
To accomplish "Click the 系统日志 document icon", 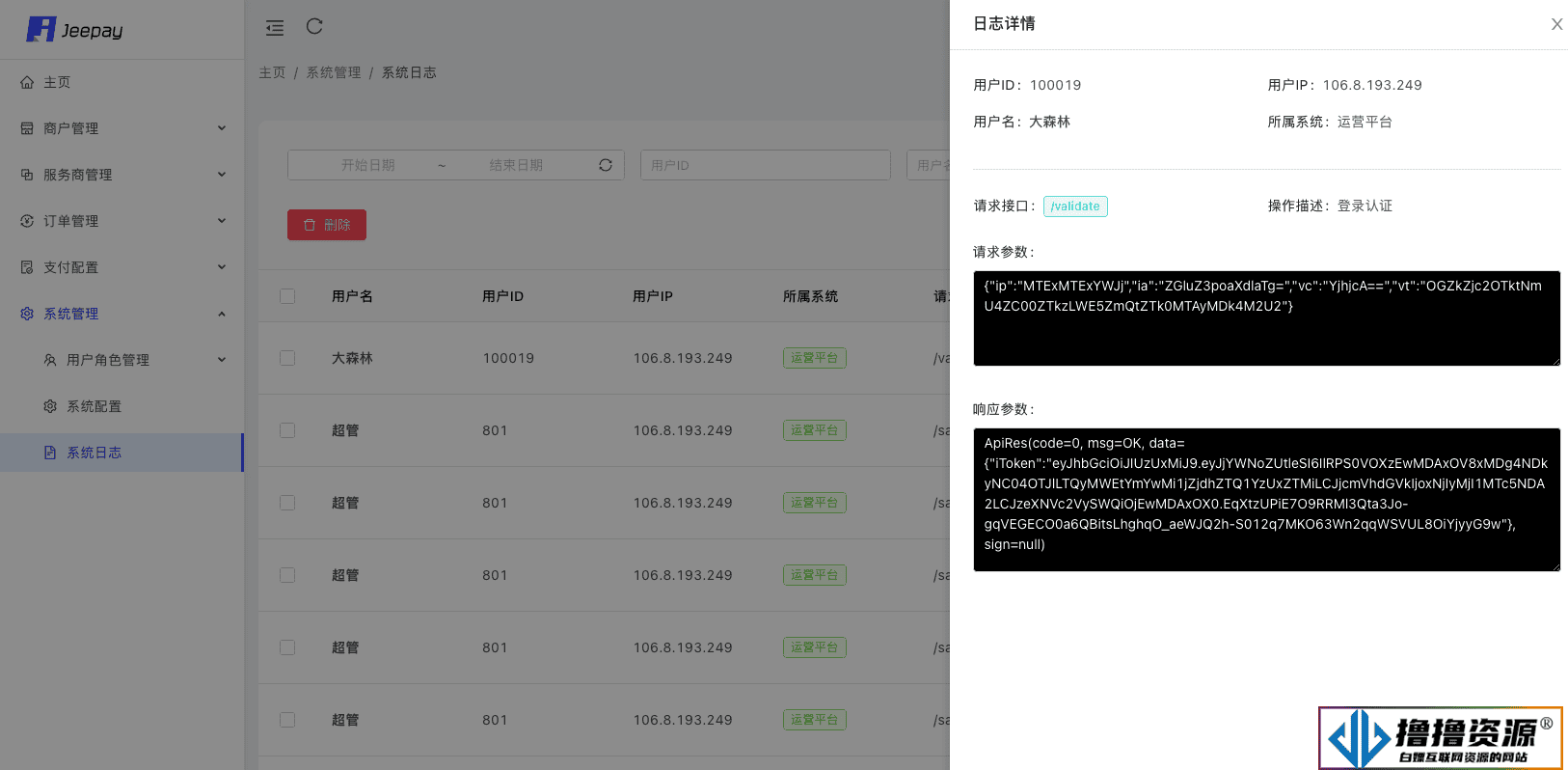I will pyautogui.click(x=50, y=453).
